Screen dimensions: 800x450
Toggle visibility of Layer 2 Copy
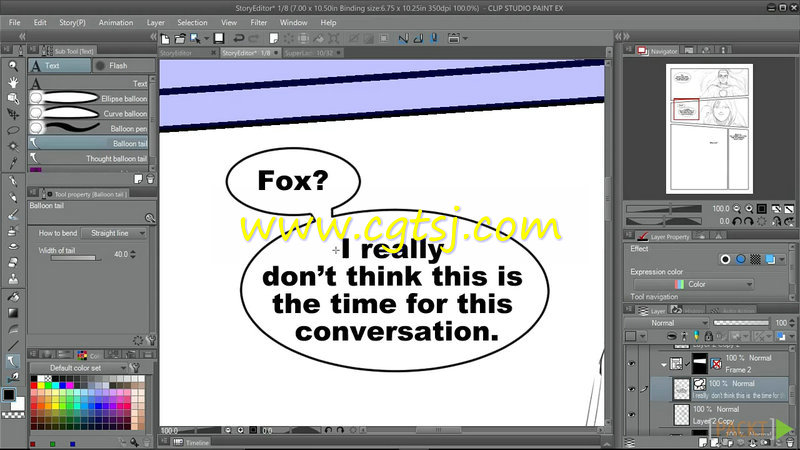[x=632, y=415]
